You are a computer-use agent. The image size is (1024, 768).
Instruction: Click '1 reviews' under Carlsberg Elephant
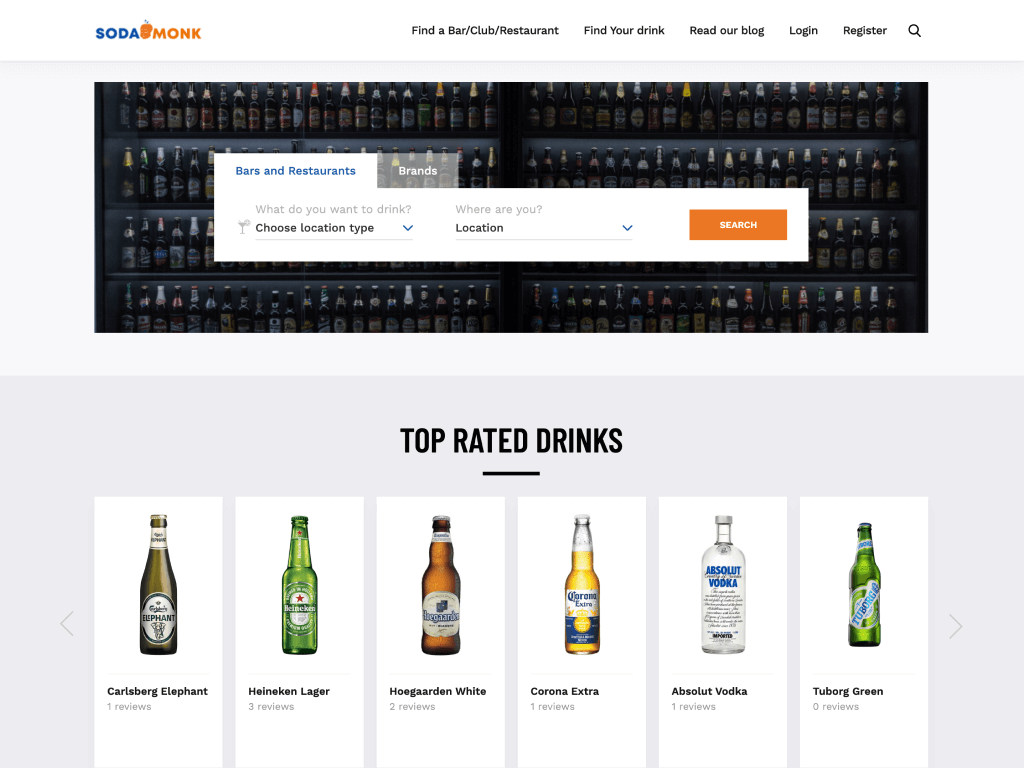(x=129, y=707)
